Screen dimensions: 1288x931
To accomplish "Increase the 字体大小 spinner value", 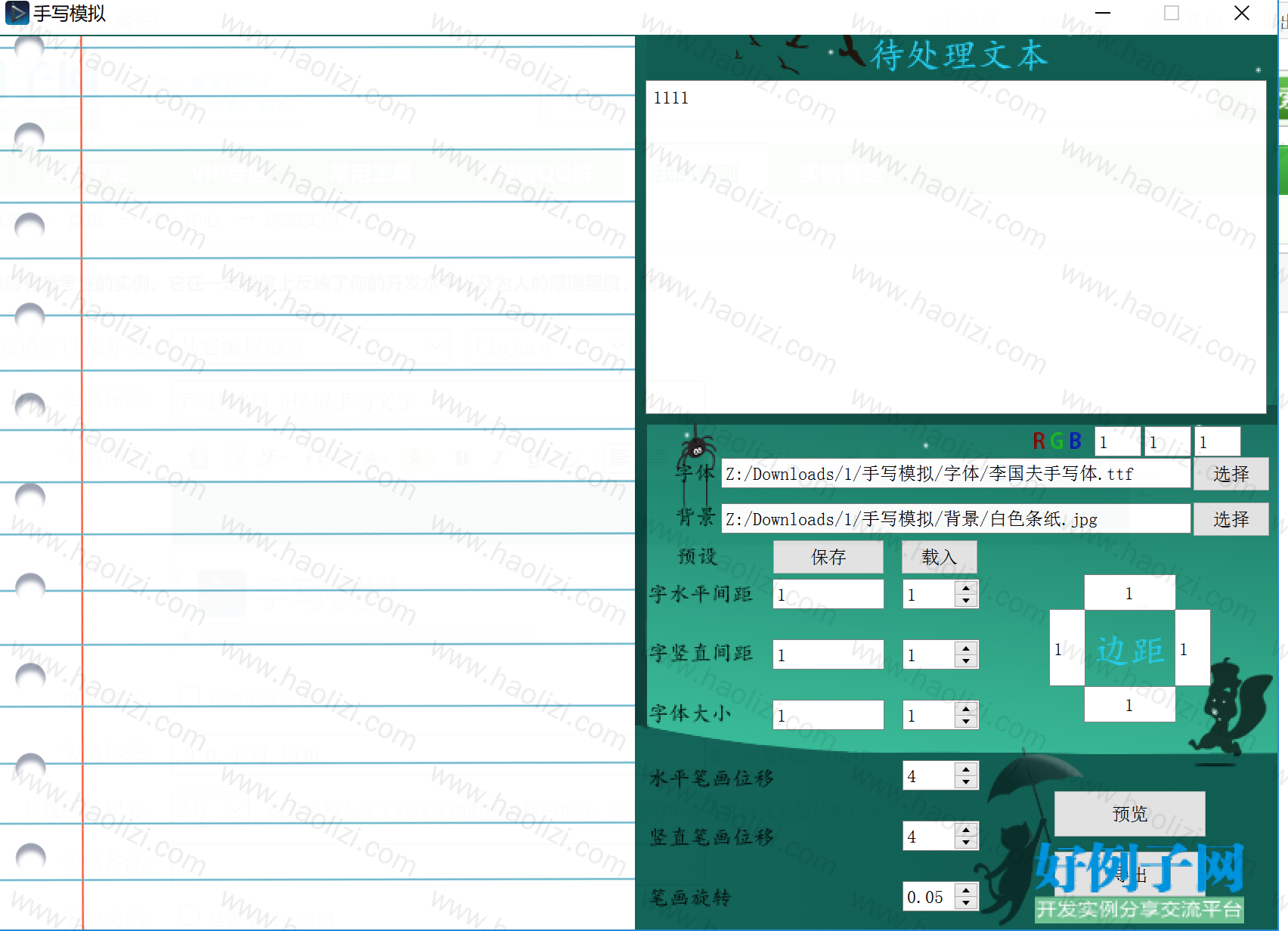I will 966,708.
